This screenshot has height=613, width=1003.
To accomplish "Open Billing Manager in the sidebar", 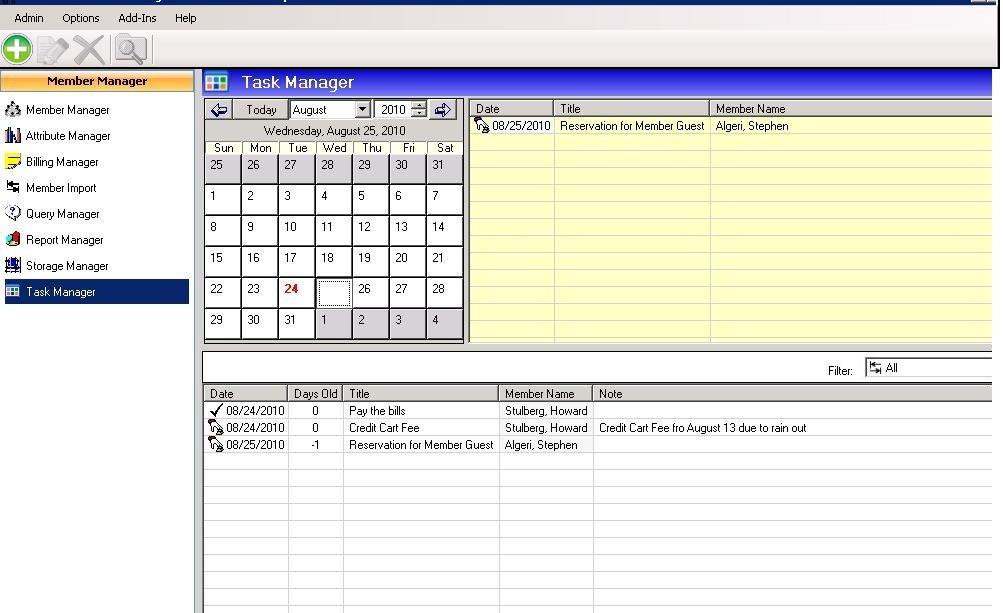I will [61, 162].
